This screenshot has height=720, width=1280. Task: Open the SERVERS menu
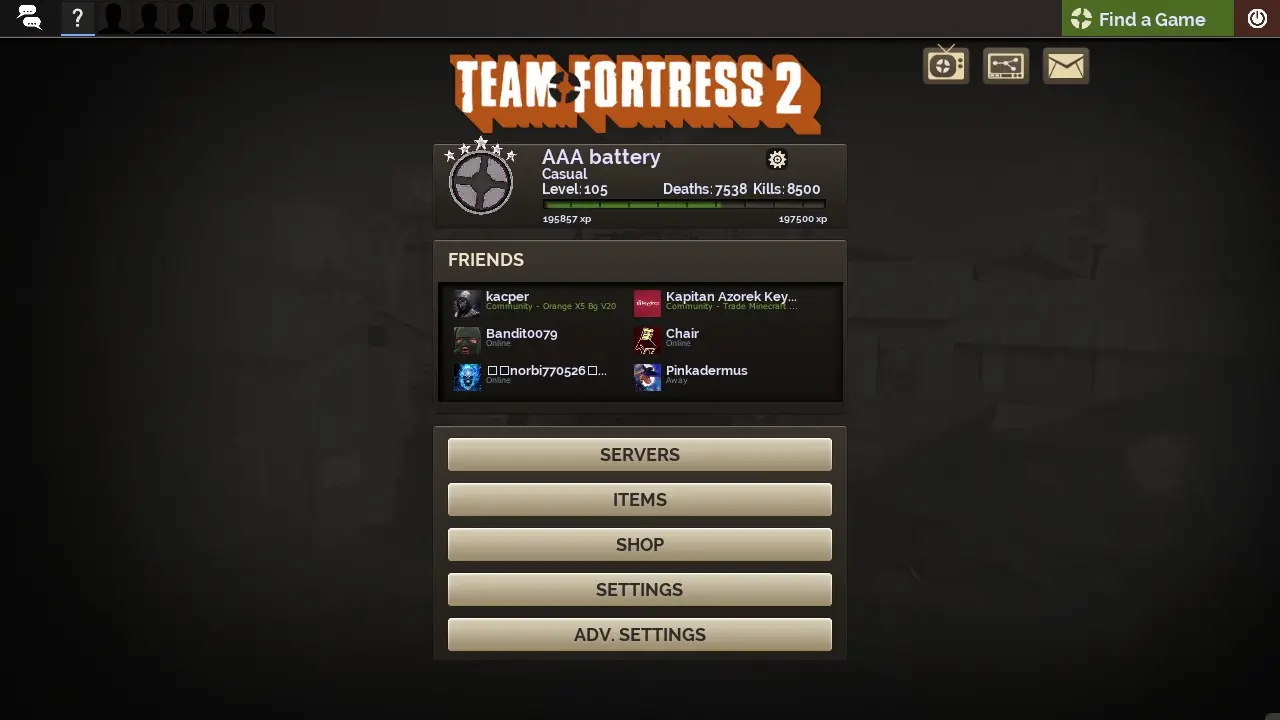click(640, 454)
